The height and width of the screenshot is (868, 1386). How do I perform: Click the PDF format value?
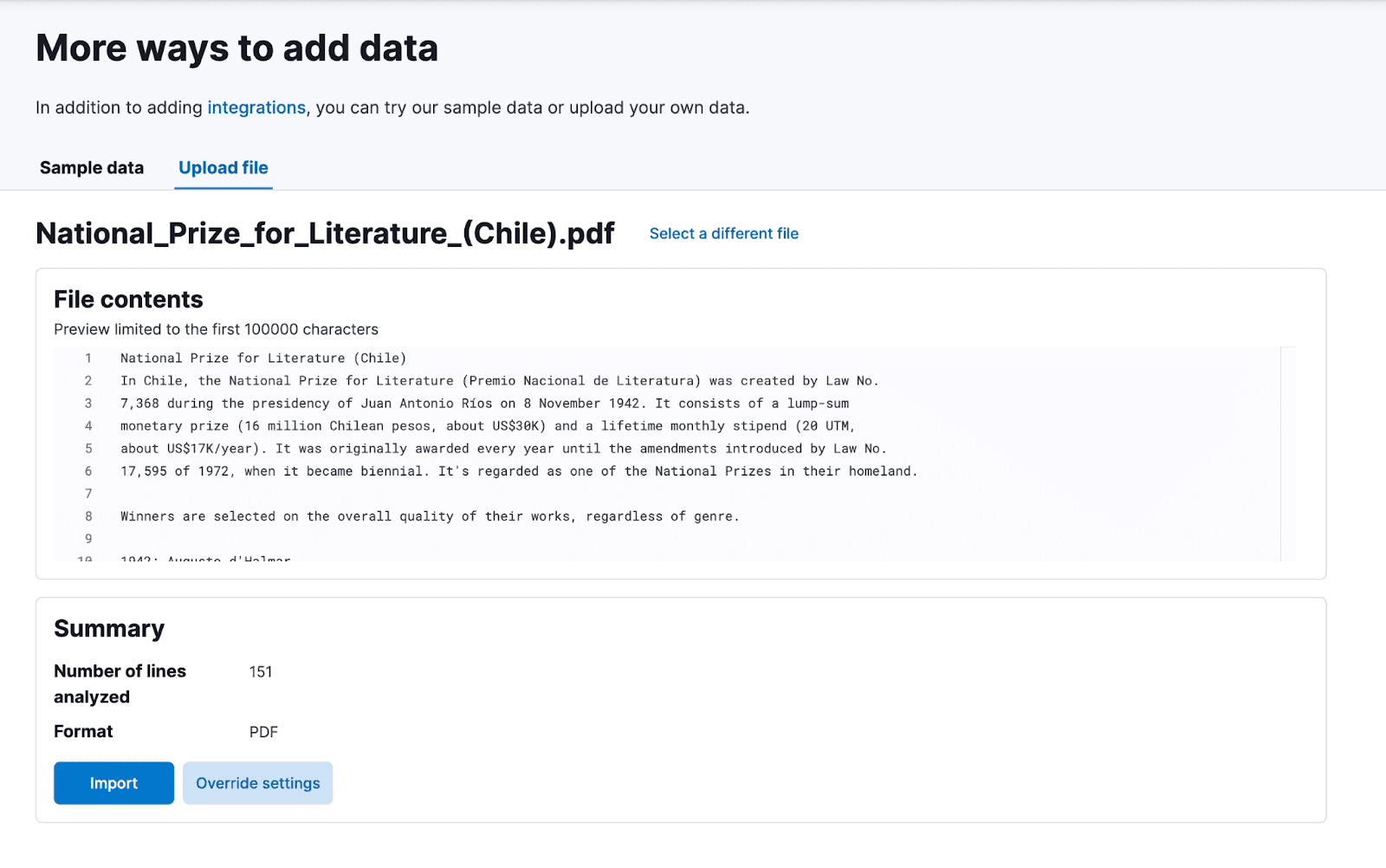pos(263,731)
